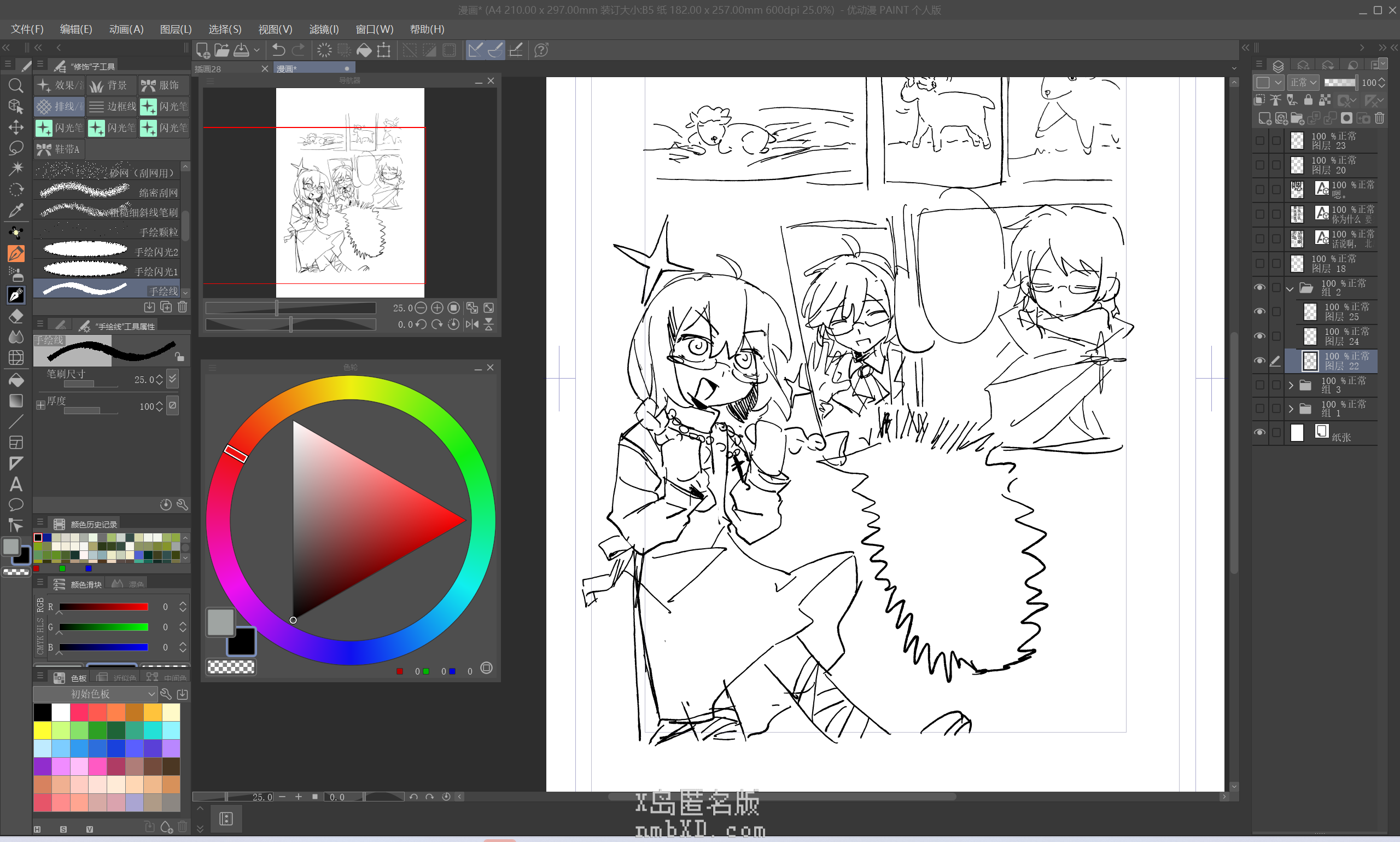
Task: Pick the yellow swatch in color palette
Action: pyautogui.click(x=43, y=730)
